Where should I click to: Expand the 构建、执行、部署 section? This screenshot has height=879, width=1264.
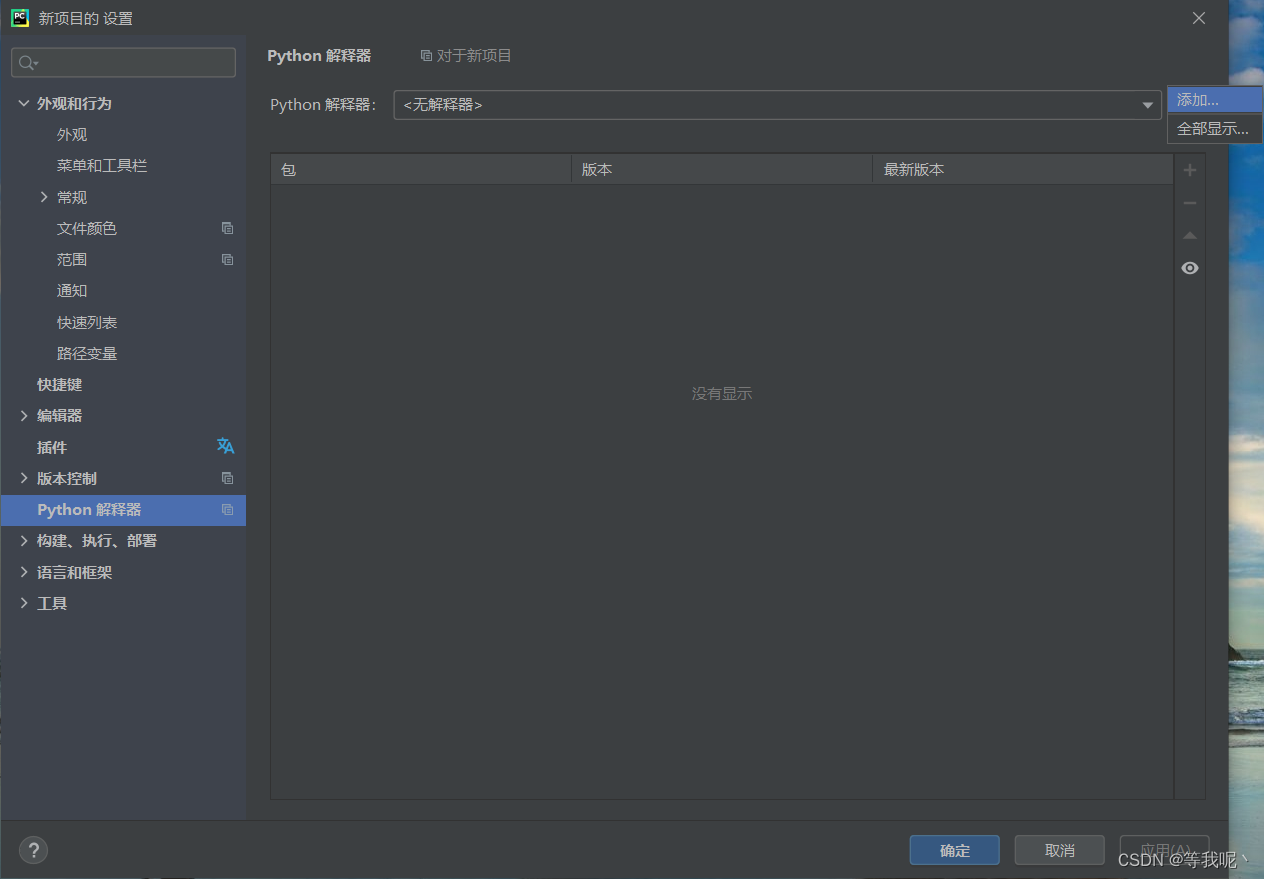point(24,540)
